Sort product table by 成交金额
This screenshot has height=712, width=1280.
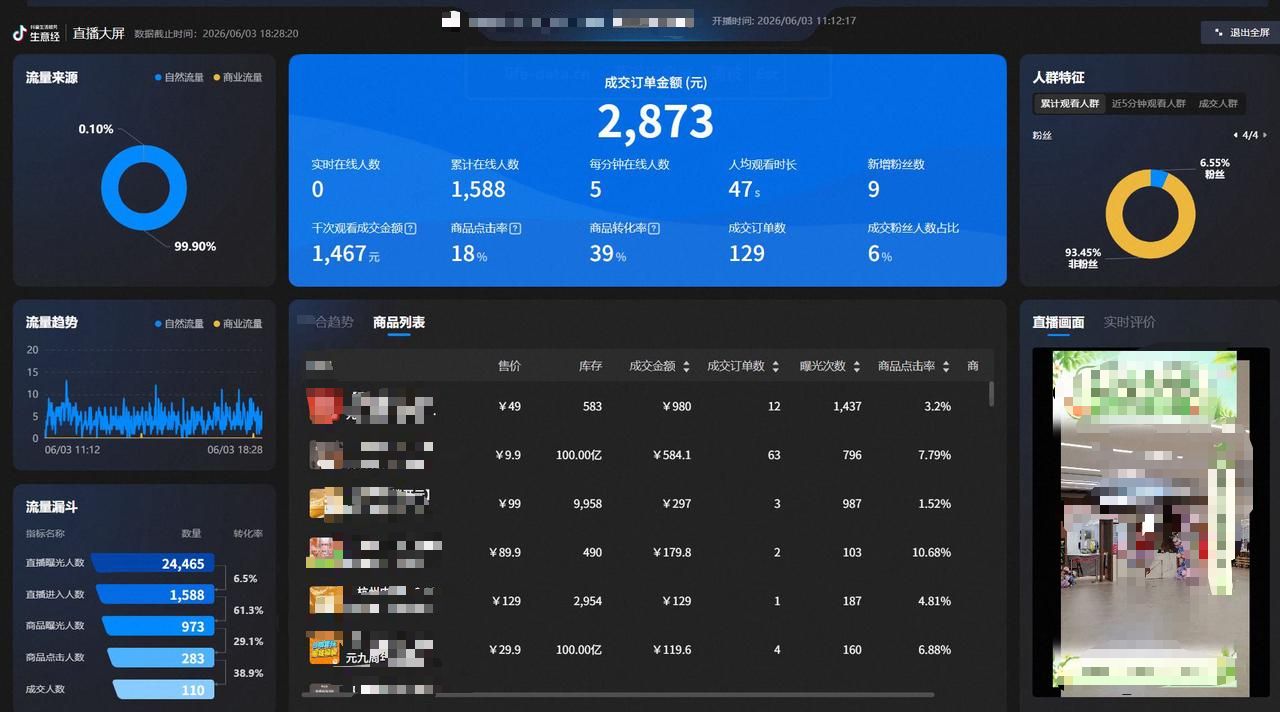point(686,367)
